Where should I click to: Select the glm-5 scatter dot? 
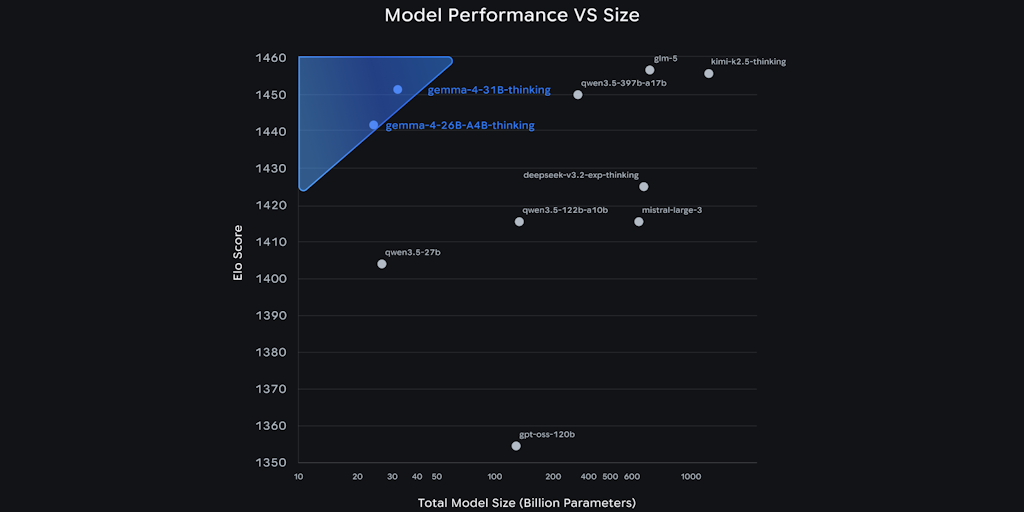coord(650,70)
